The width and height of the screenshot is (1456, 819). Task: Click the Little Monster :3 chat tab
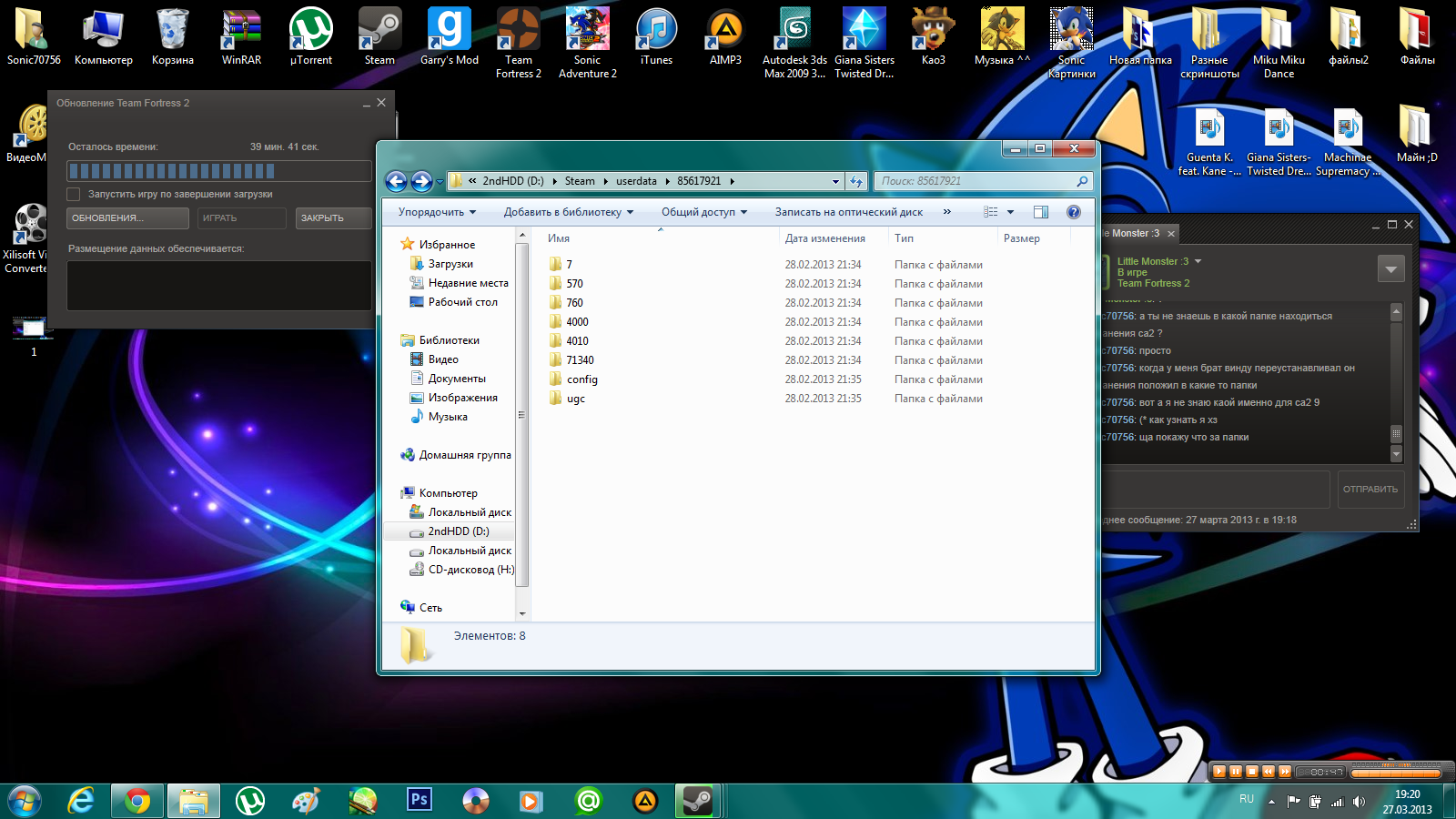[x=1134, y=234]
